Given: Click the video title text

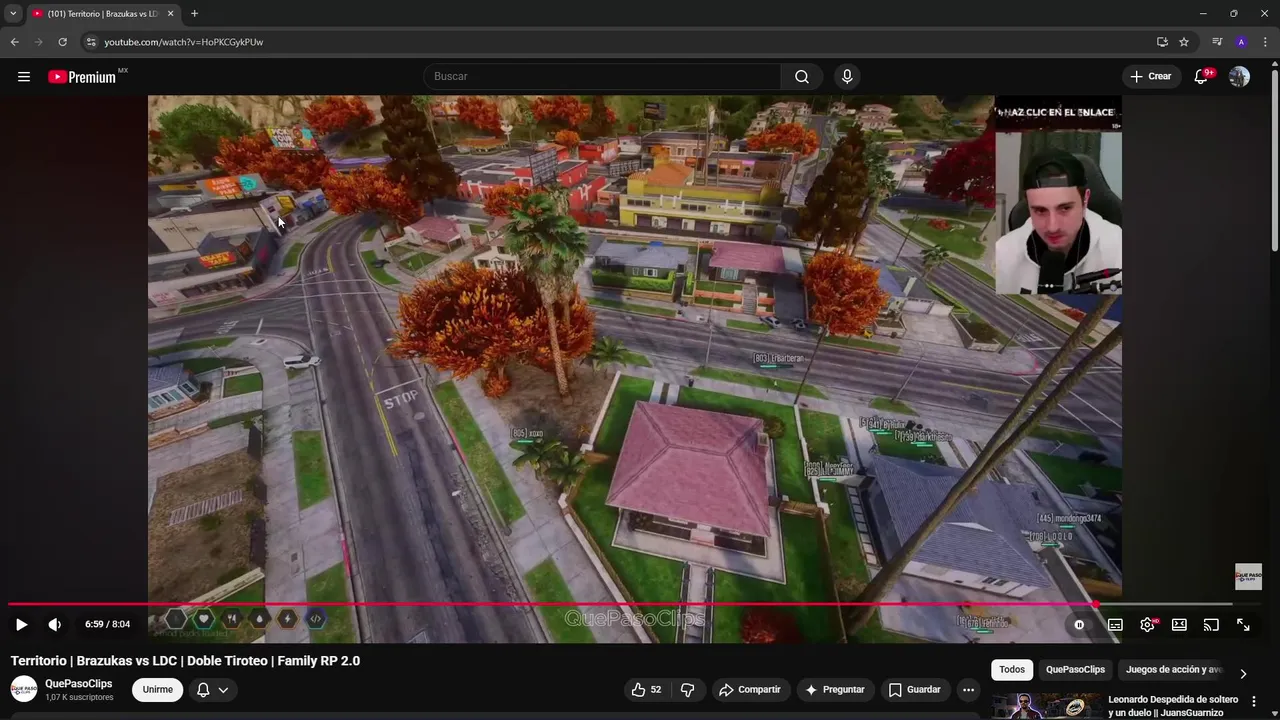Looking at the screenshot, I should (x=185, y=661).
